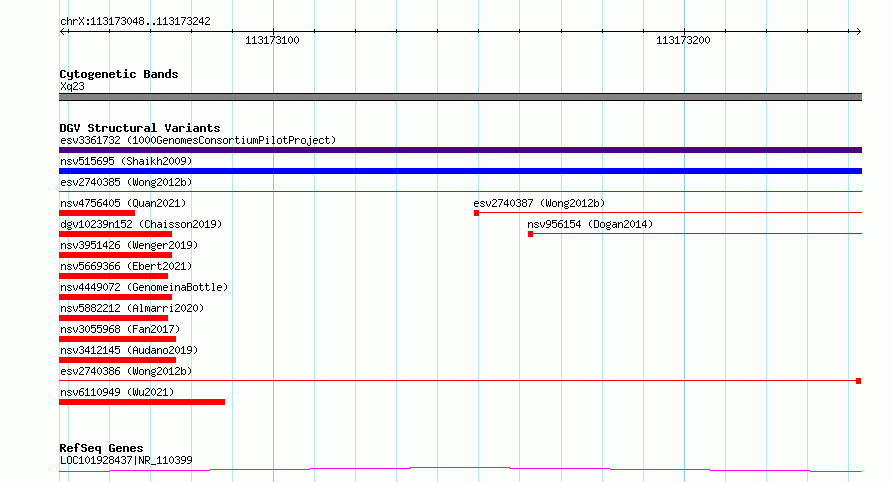Click ruler position label 113173200
Image resolution: width=890 pixels, height=482 pixels.
tap(683, 40)
